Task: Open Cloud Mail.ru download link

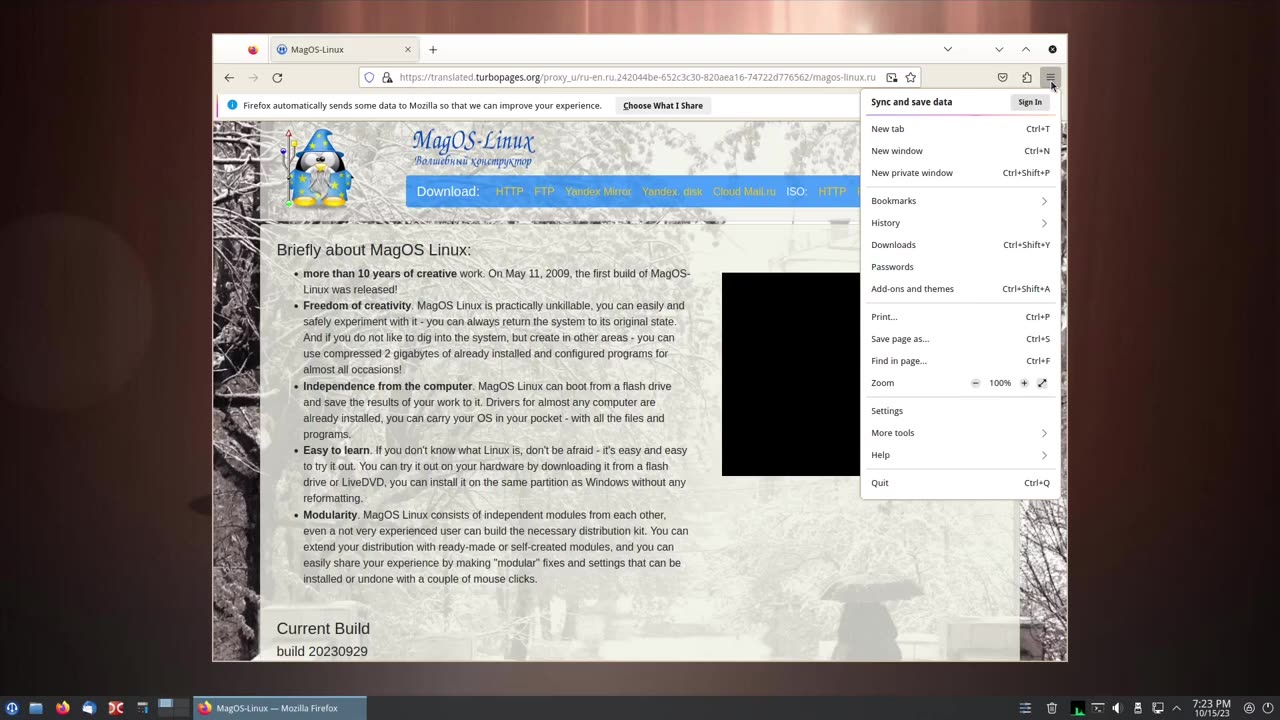Action: coord(744,192)
